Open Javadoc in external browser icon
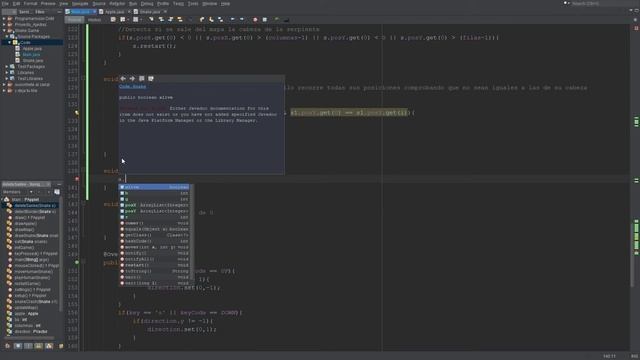The image size is (640, 360). 141,78
